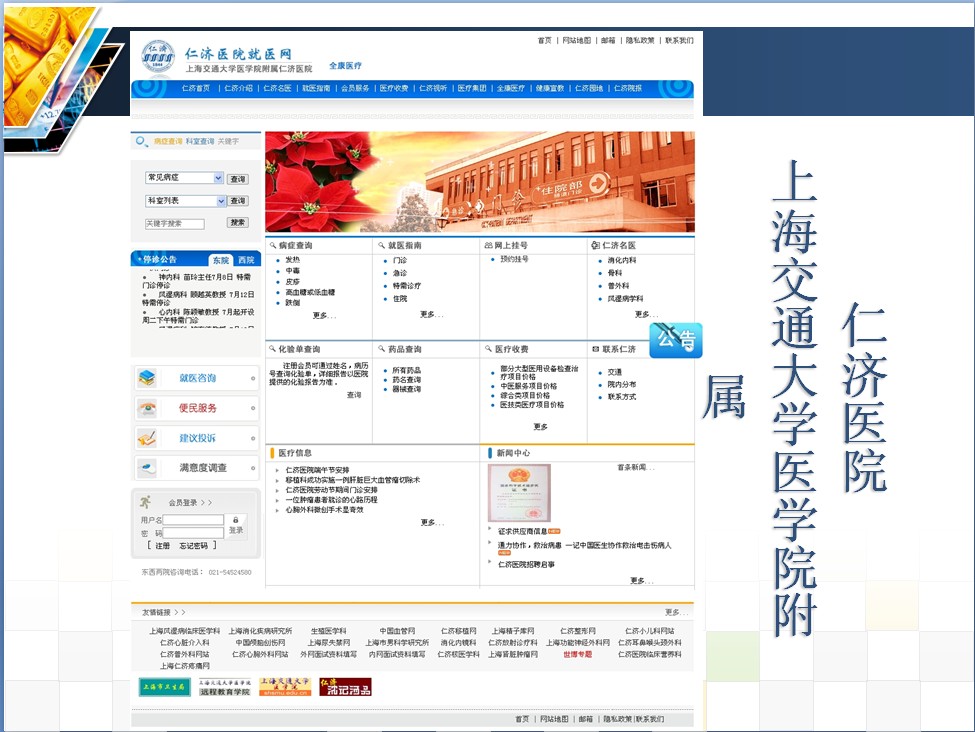Select the 东院 announcement tab
Viewport: 975px width, 732px height.
[220, 260]
